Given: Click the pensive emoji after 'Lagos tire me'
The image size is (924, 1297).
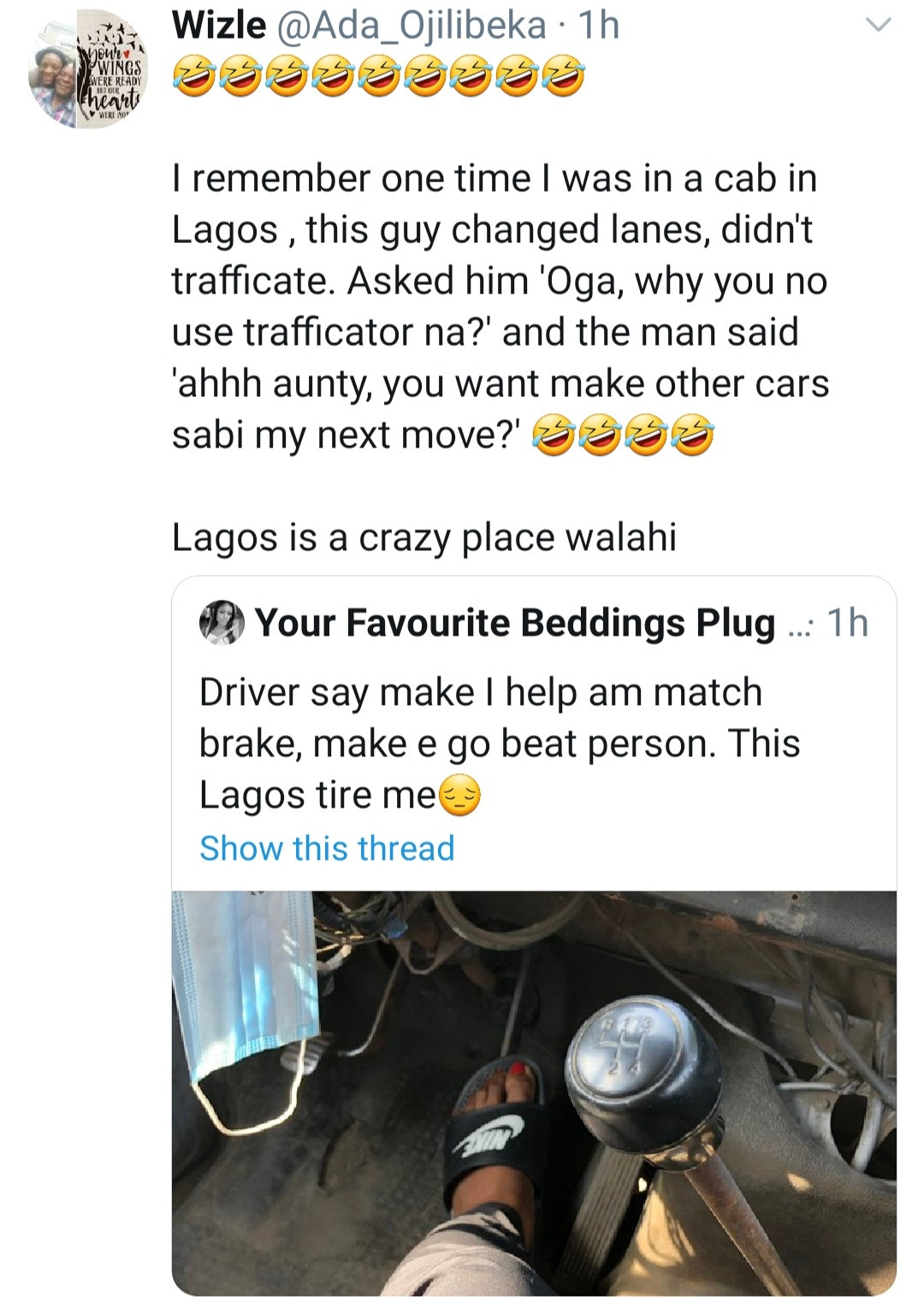Looking at the screenshot, I should point(460,797).
